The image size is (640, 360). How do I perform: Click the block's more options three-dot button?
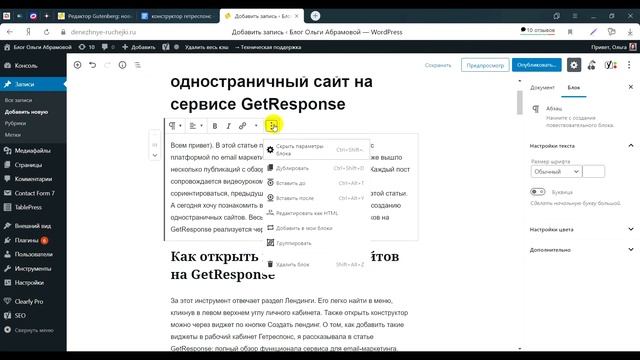tap(272, 126)
